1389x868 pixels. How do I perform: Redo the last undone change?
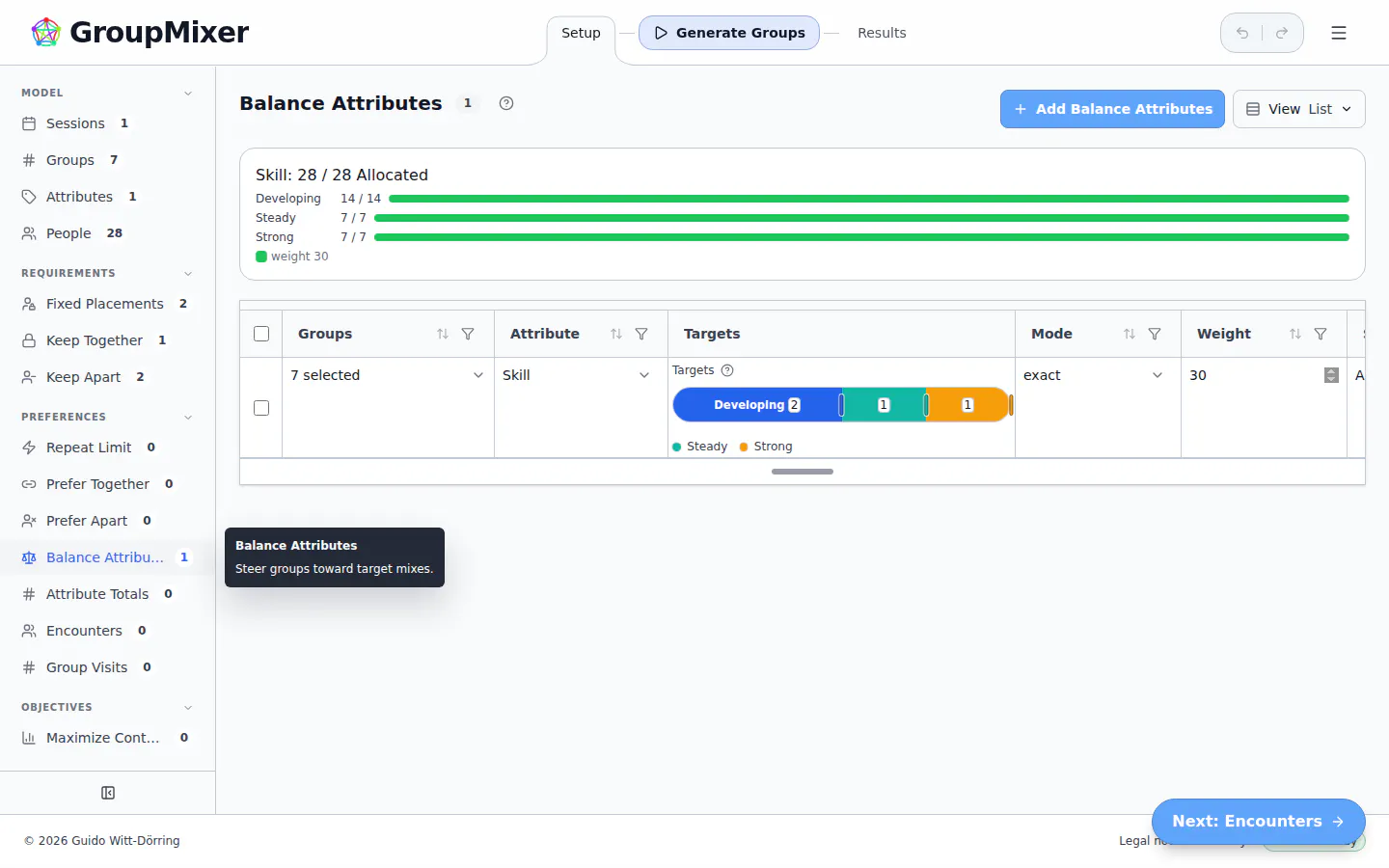click(1282, 33)
